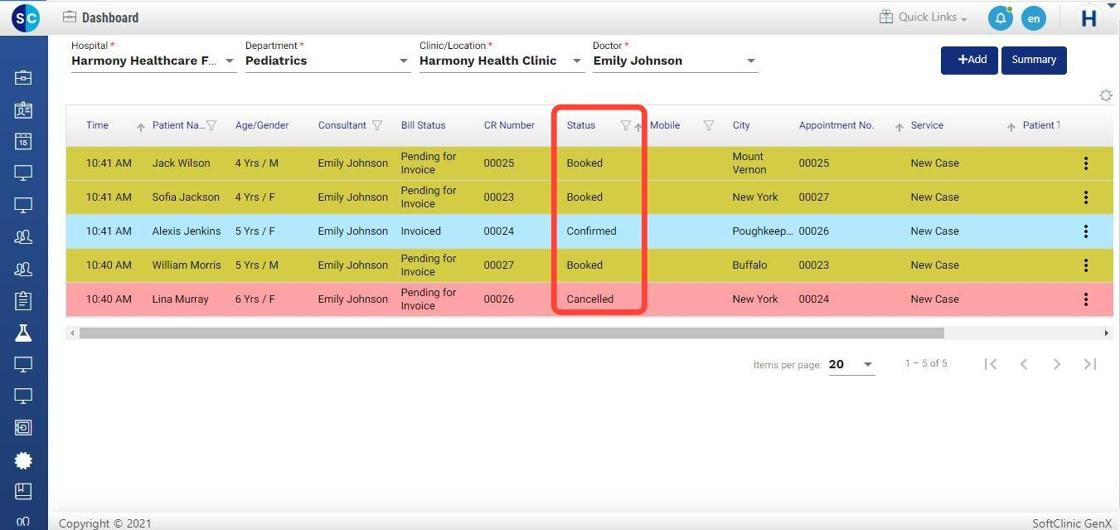Image resolution: width=1120 pixels, height=530 pixels.
Task: Click the Dashboard briefcase icon in header
Action: coord(69,17)
